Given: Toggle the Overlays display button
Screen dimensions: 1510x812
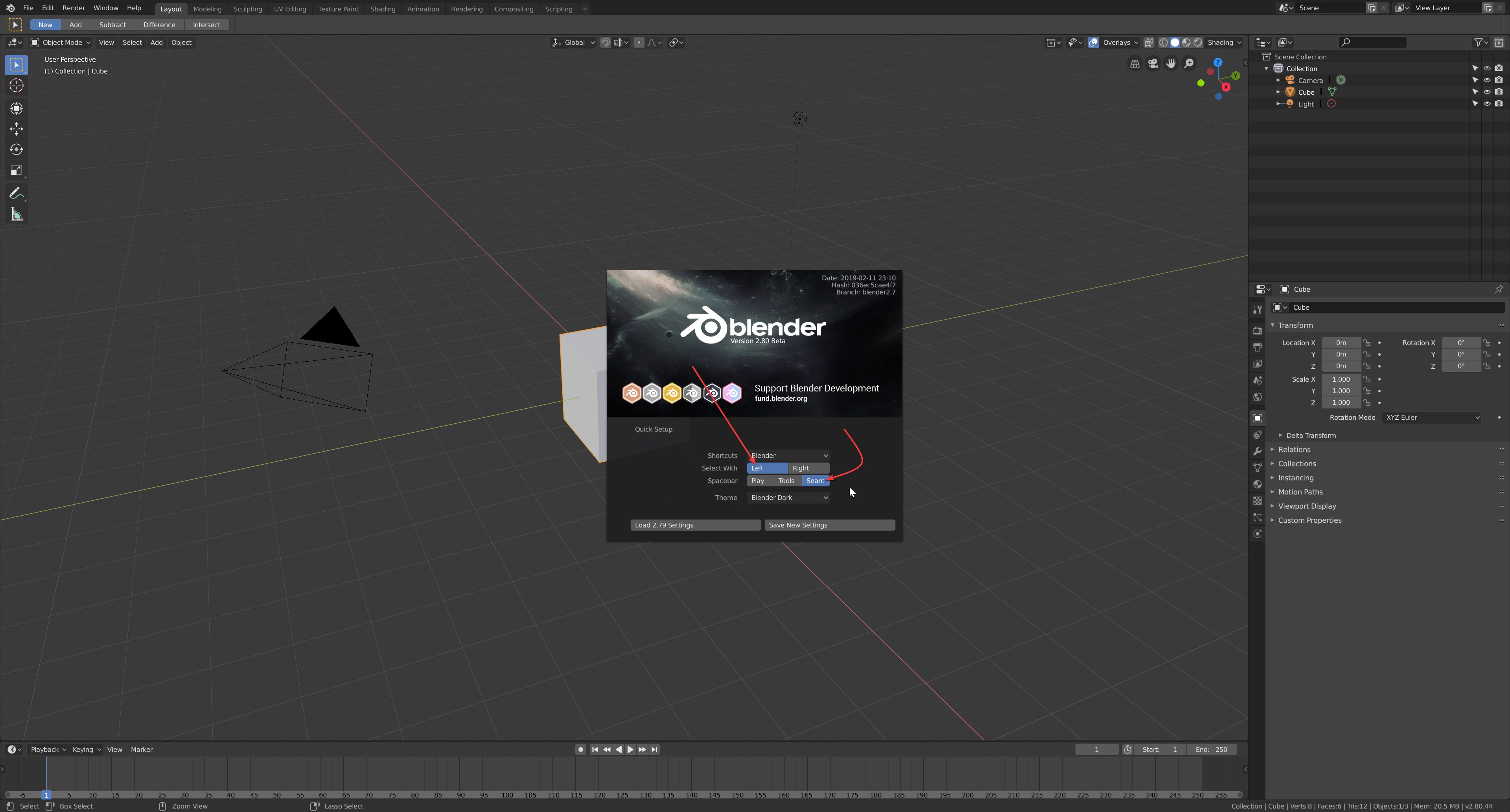Looking at the screenshot, I should pyautogui.click(x=1093, y=42).
